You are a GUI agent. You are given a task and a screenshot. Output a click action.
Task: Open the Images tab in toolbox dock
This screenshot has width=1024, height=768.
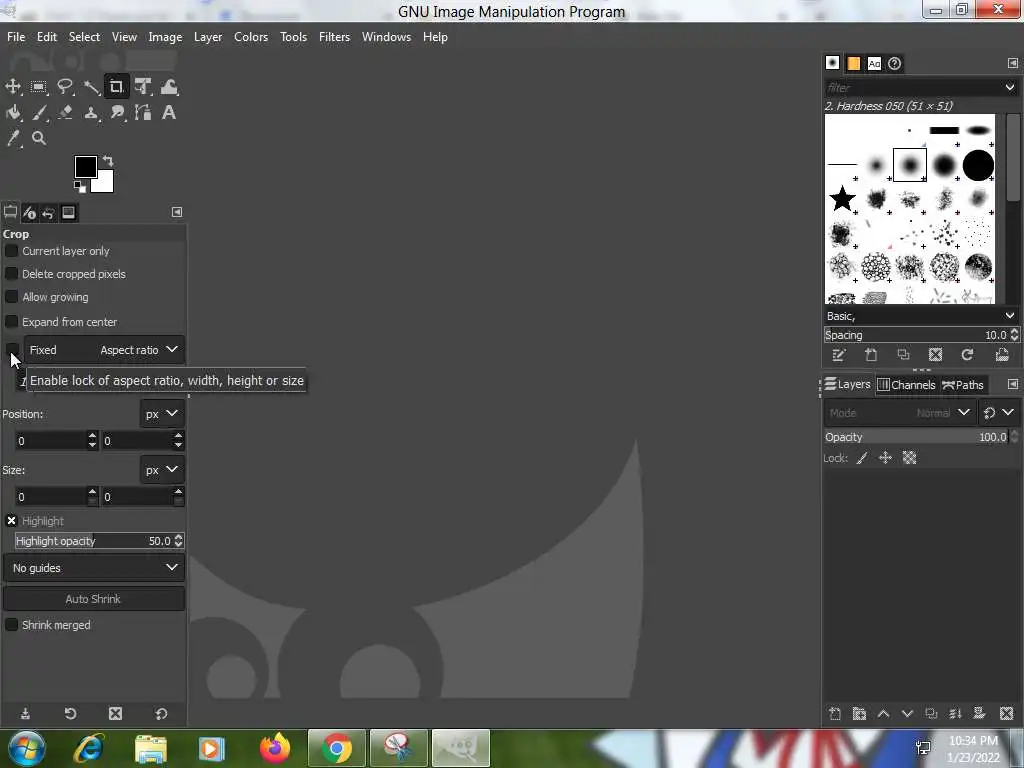[69, 213]
